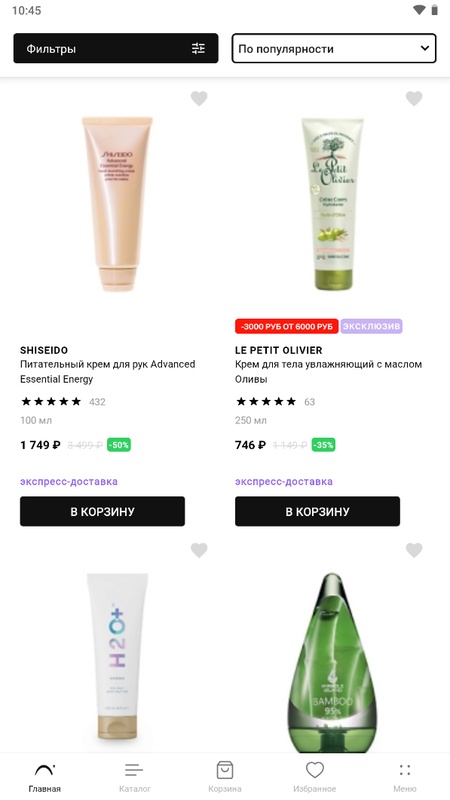
Task: Toggle heart on H2O+ product
Action: pos(199,550)
